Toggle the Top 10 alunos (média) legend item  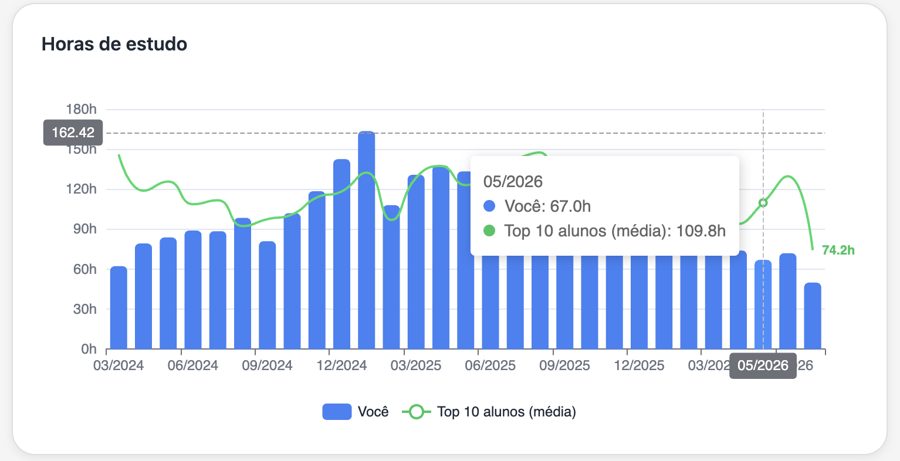pyautogui.click(x=488, y=412)
